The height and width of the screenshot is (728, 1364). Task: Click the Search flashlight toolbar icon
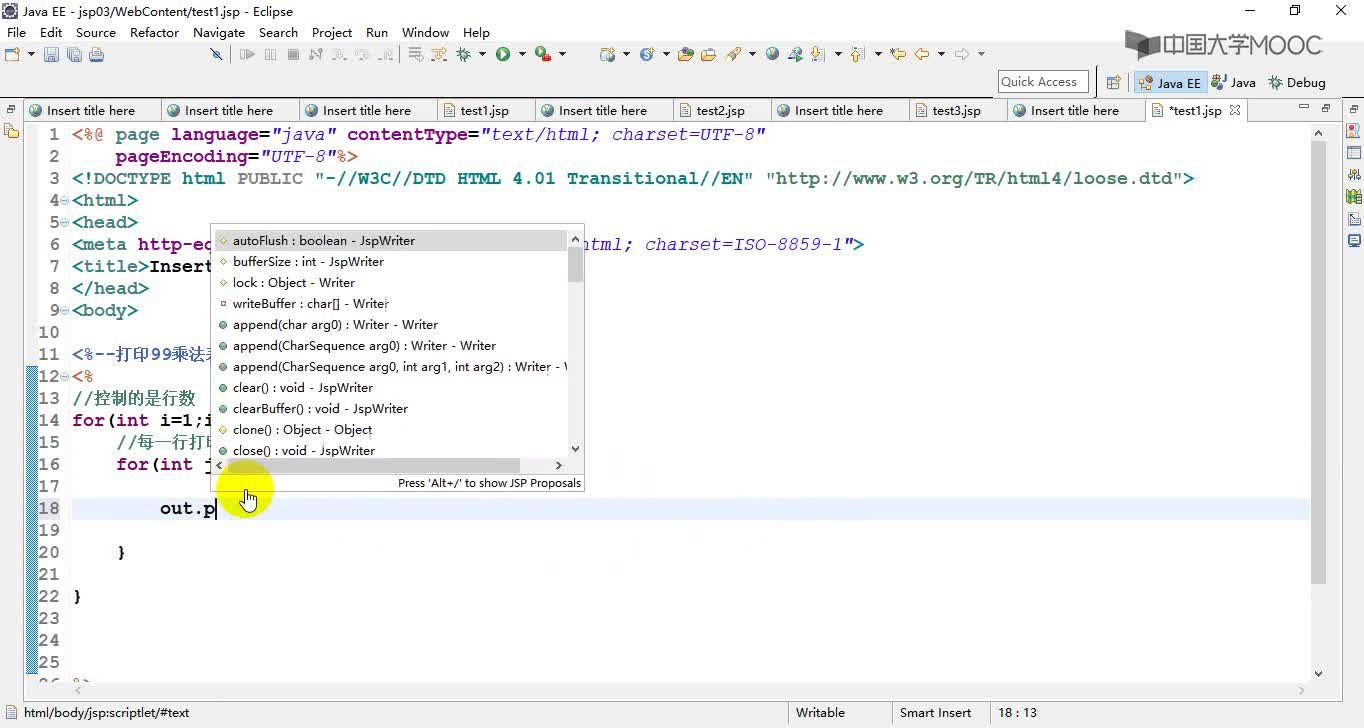point(733,54)
